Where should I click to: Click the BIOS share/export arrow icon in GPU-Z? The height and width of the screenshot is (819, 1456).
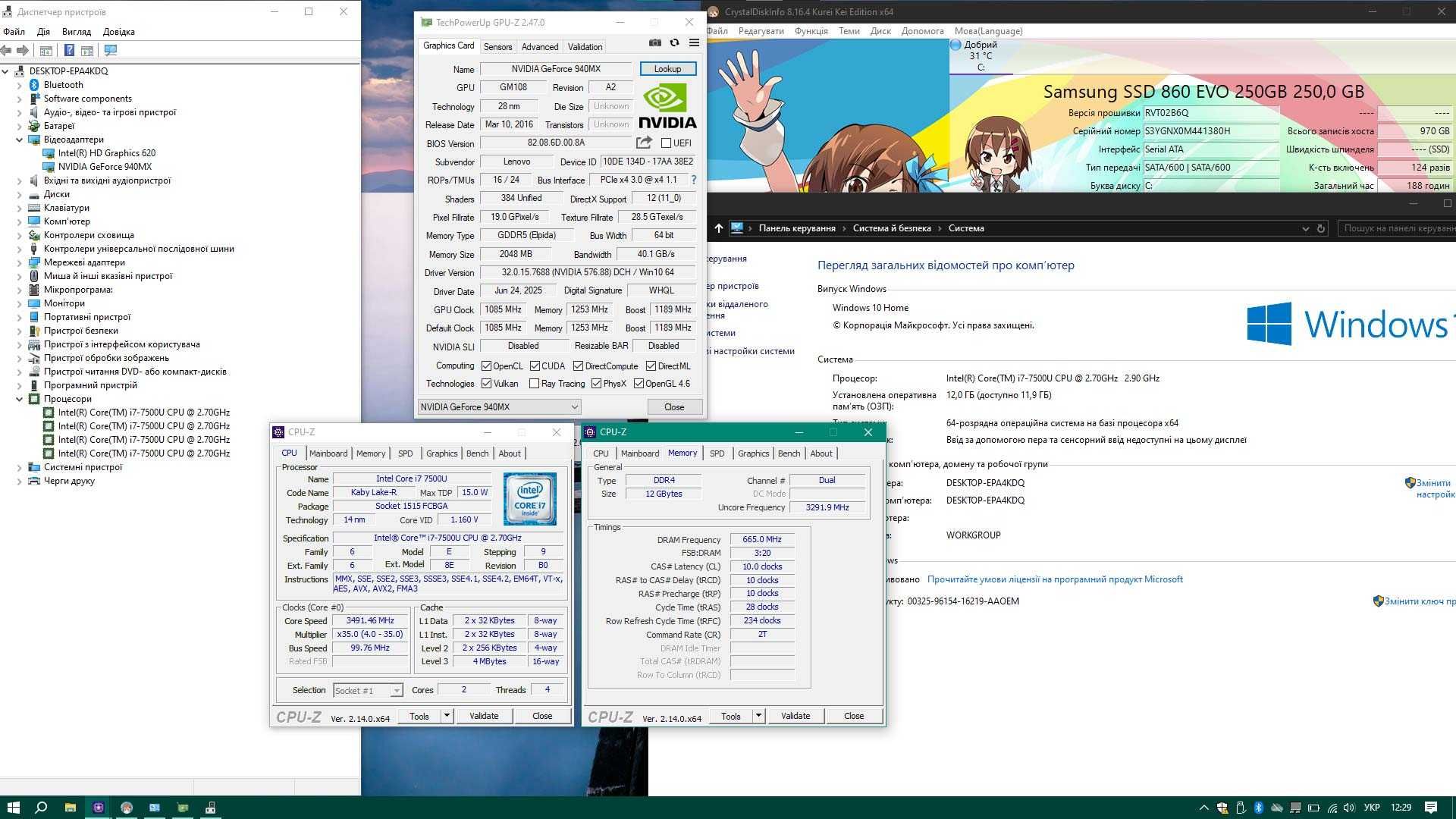(x=644, y=143)
